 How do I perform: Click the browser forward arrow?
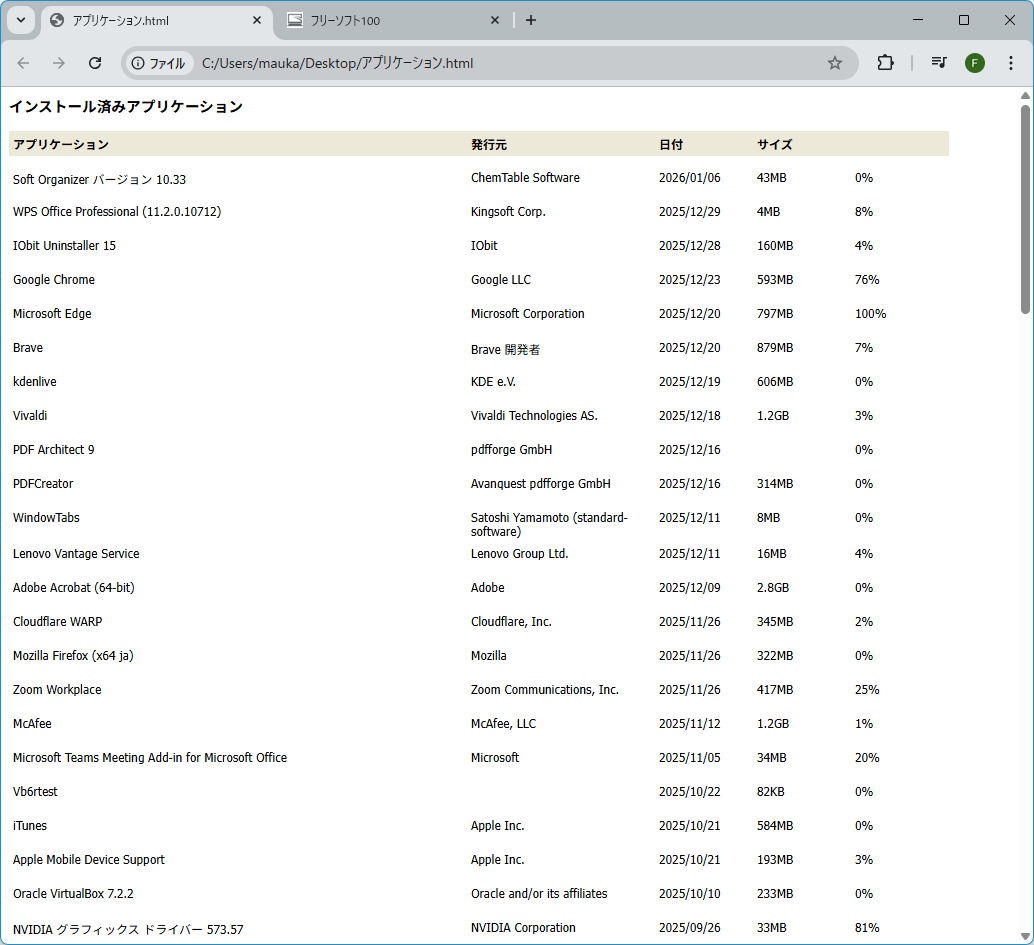pyautogui.click(x=59, y=63)
